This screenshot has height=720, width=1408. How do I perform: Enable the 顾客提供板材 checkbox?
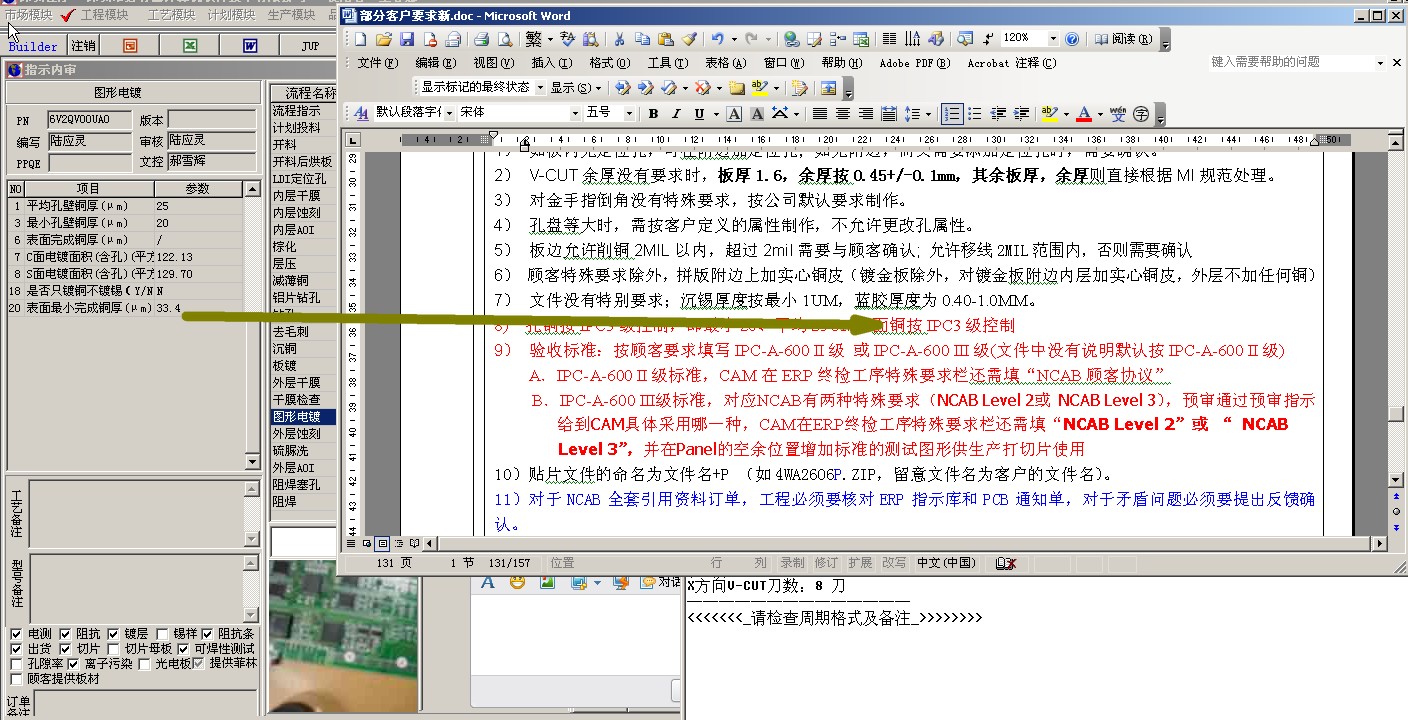point(16,678)
